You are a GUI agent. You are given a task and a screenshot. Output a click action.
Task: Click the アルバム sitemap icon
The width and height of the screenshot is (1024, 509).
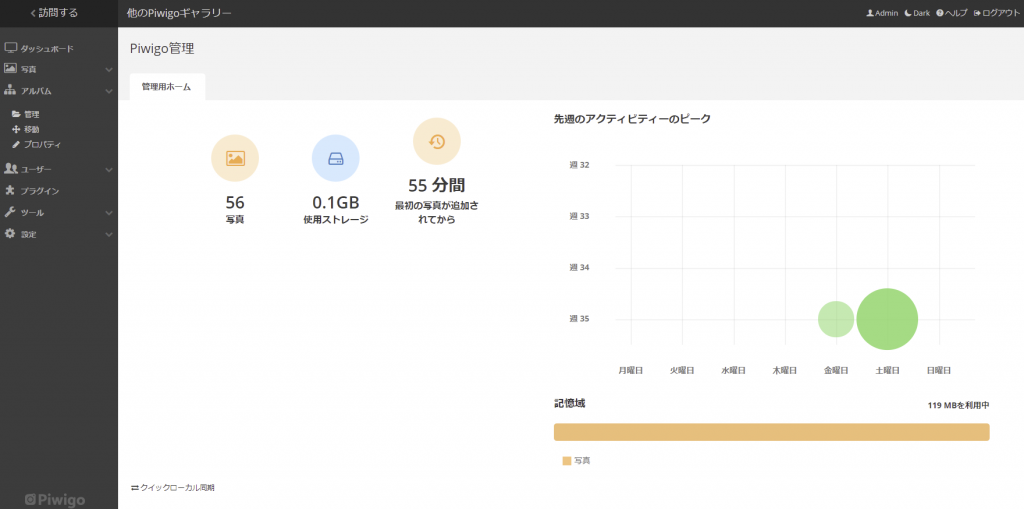click(x=10, y=90)
